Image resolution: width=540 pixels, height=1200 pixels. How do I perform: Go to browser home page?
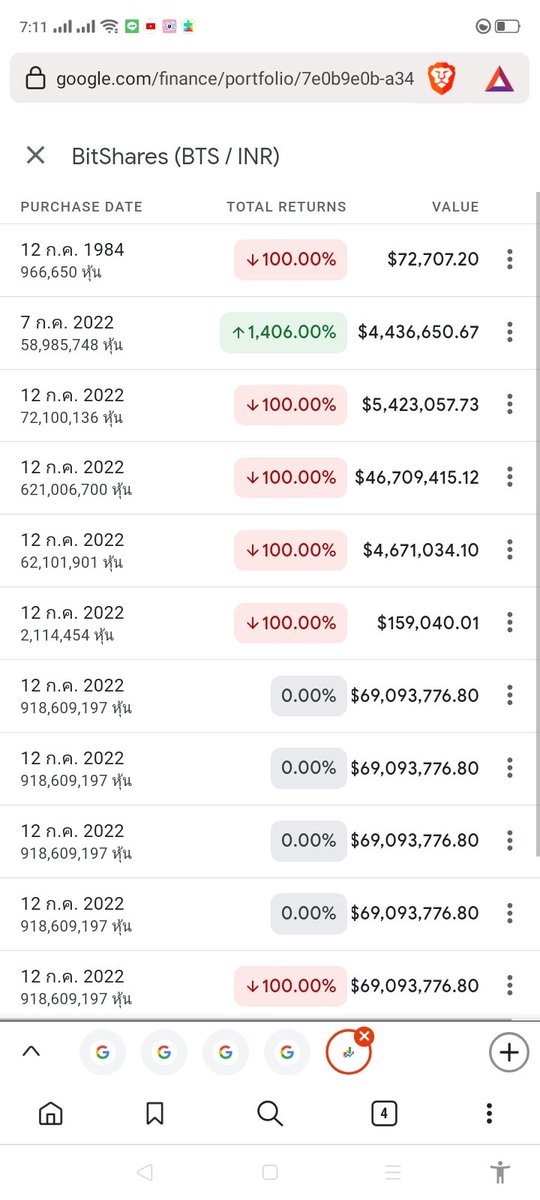click(x=50, y=1113)
